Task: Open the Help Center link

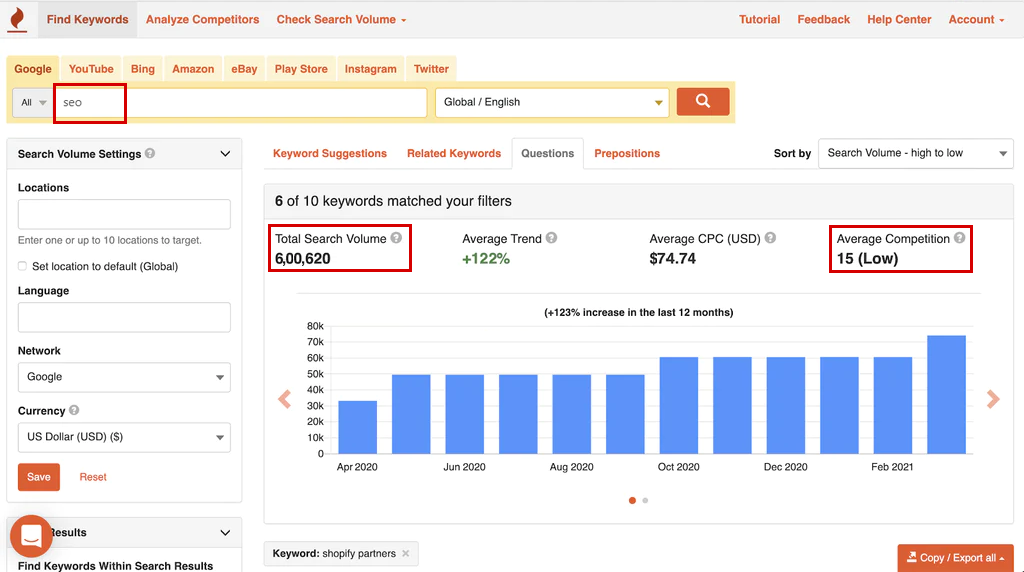Action: click(x=899, y=20)
